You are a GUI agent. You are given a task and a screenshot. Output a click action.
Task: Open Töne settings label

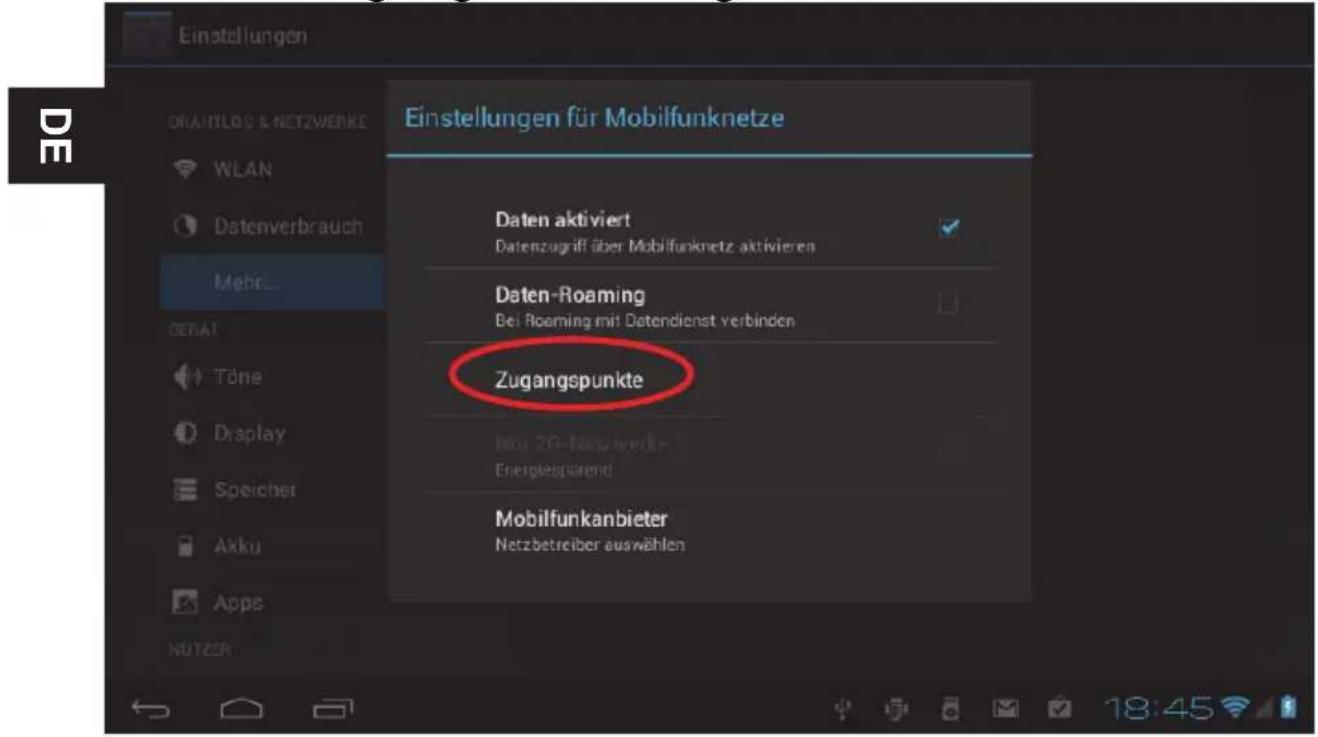[237, 378]
